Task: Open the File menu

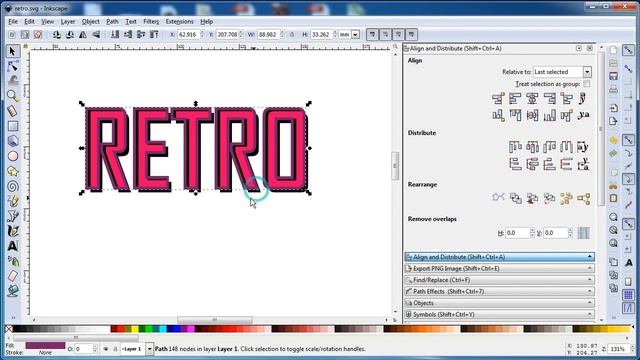Action: coord(13,22)
